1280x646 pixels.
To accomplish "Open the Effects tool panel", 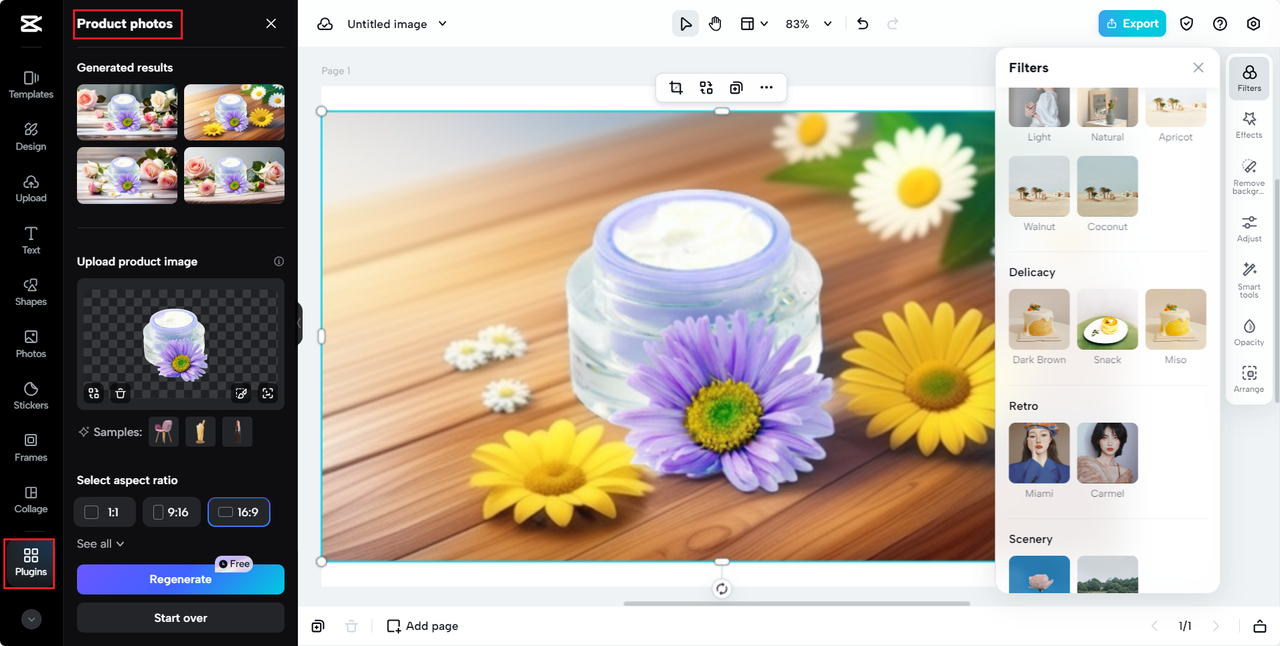I will point(1249,125).
